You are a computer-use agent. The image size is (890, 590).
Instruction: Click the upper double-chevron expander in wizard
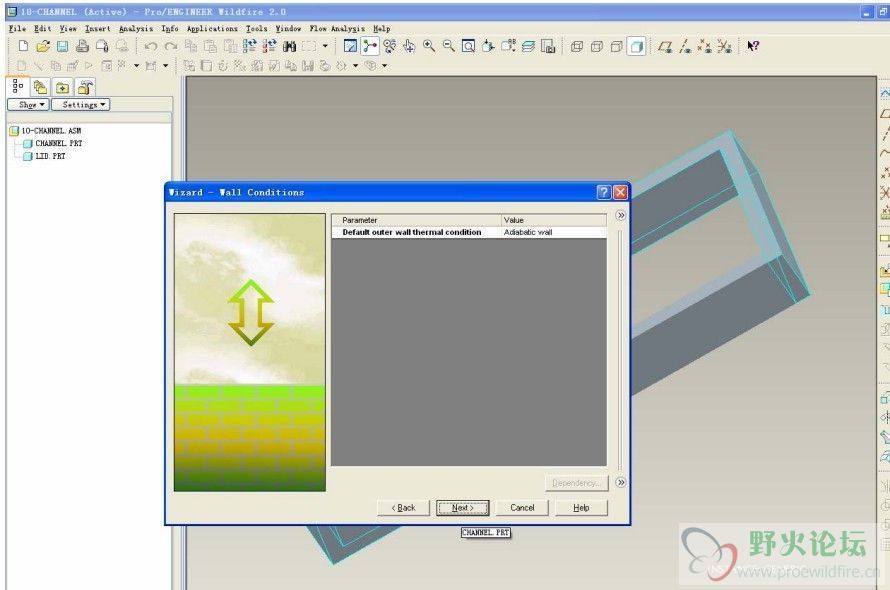(621, 215)
